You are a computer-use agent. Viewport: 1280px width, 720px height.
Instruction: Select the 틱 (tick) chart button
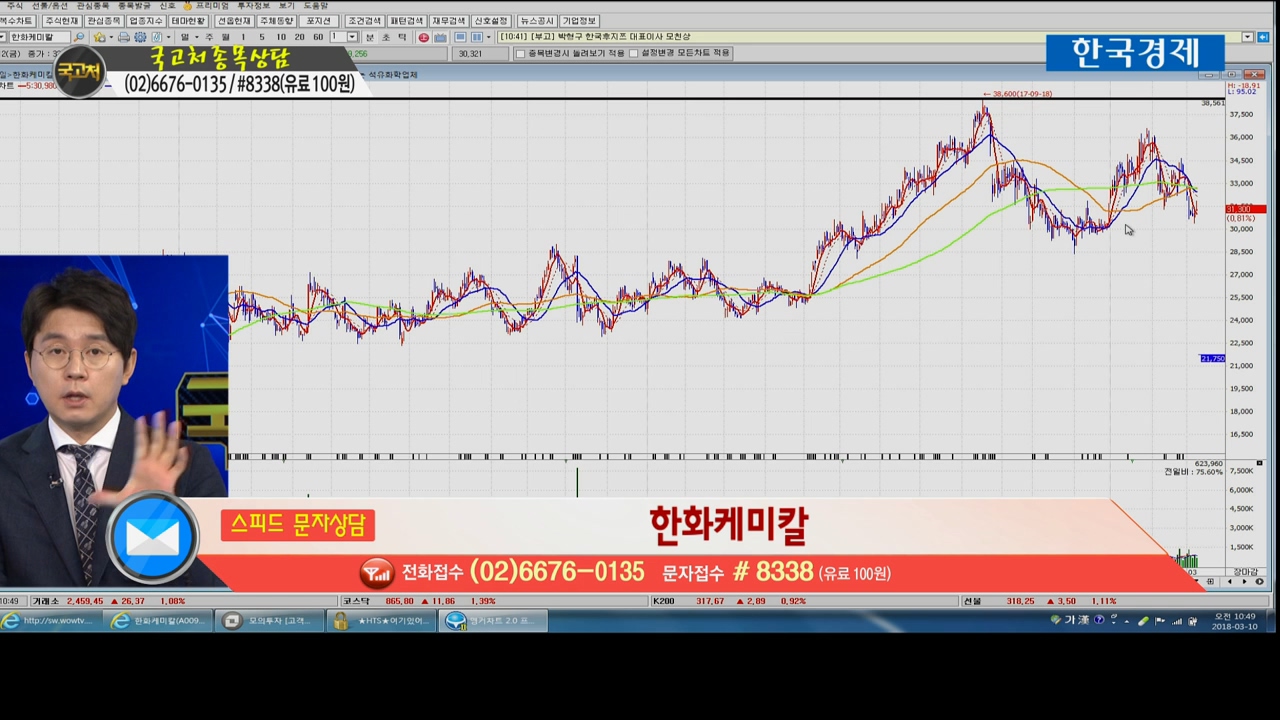(402, 37)
